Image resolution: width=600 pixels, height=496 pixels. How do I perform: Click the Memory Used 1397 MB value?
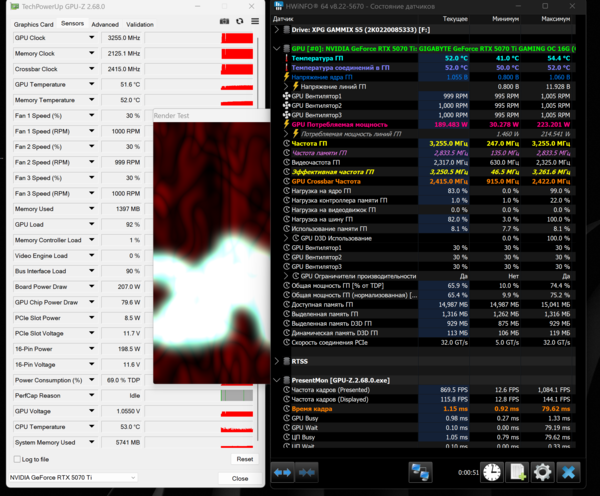pyautogui.click(x=121, y=209)
